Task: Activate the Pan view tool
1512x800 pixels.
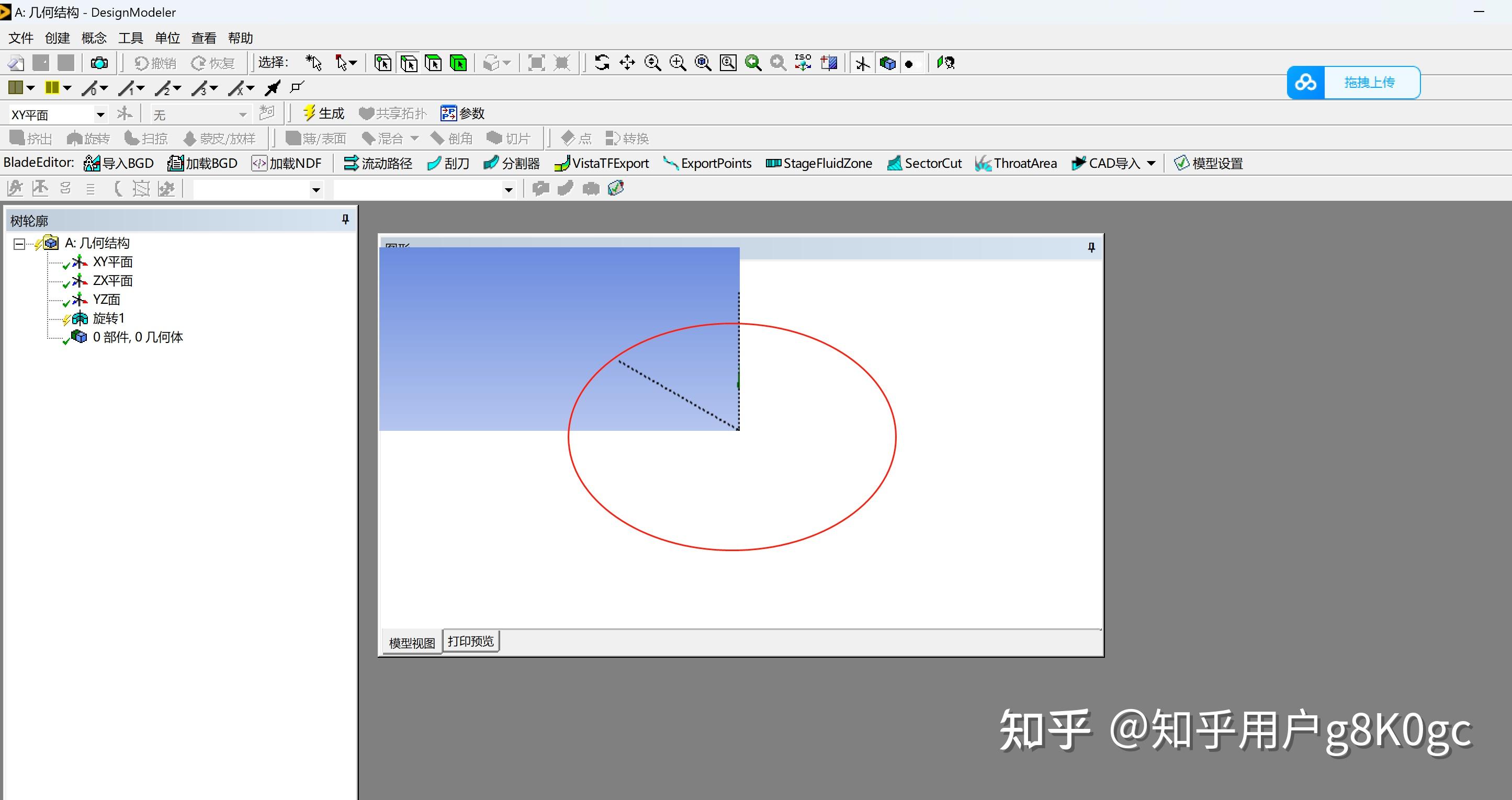Action: pos(627,63)
